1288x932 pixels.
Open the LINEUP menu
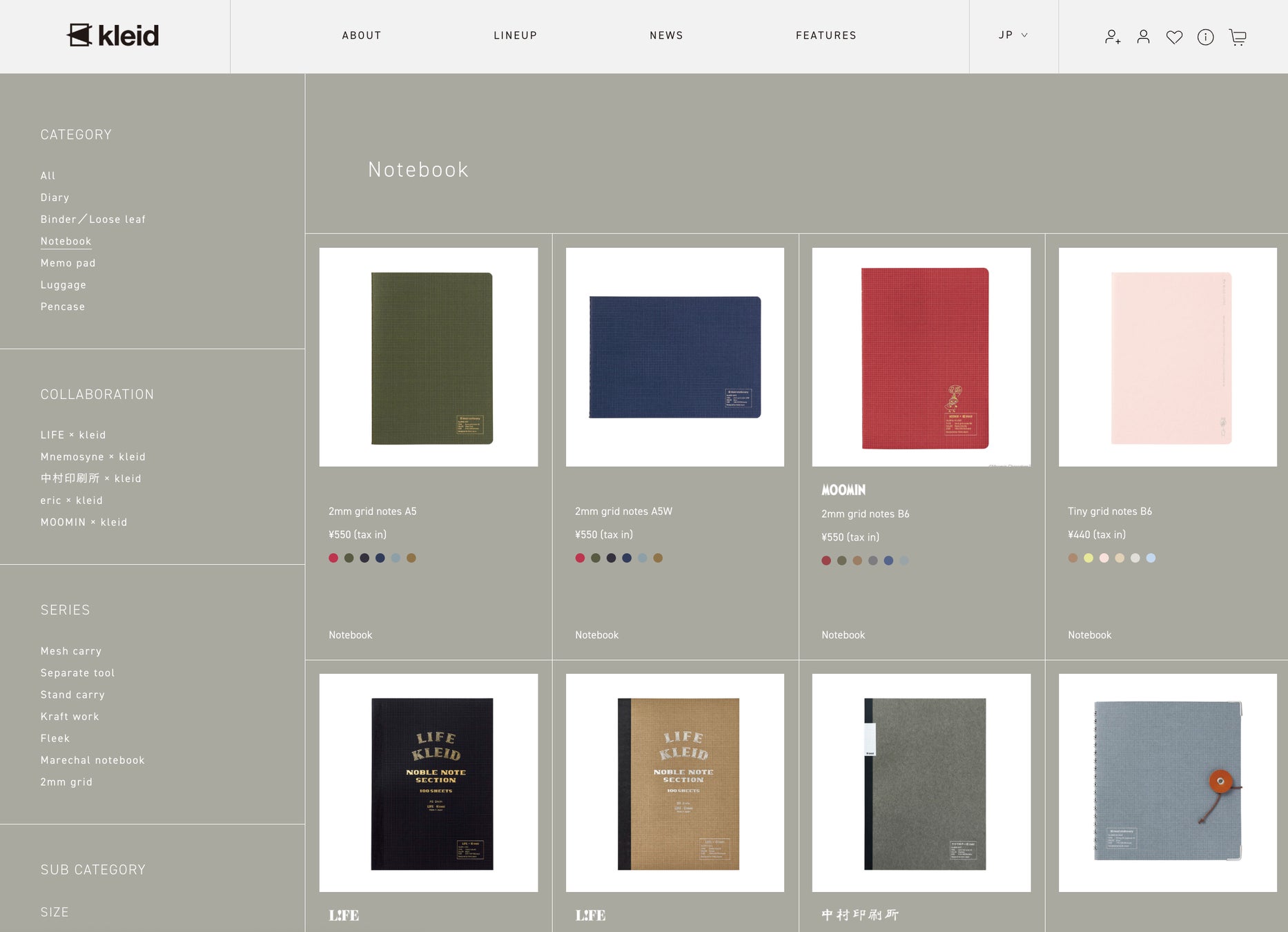[x=516, y=35]
